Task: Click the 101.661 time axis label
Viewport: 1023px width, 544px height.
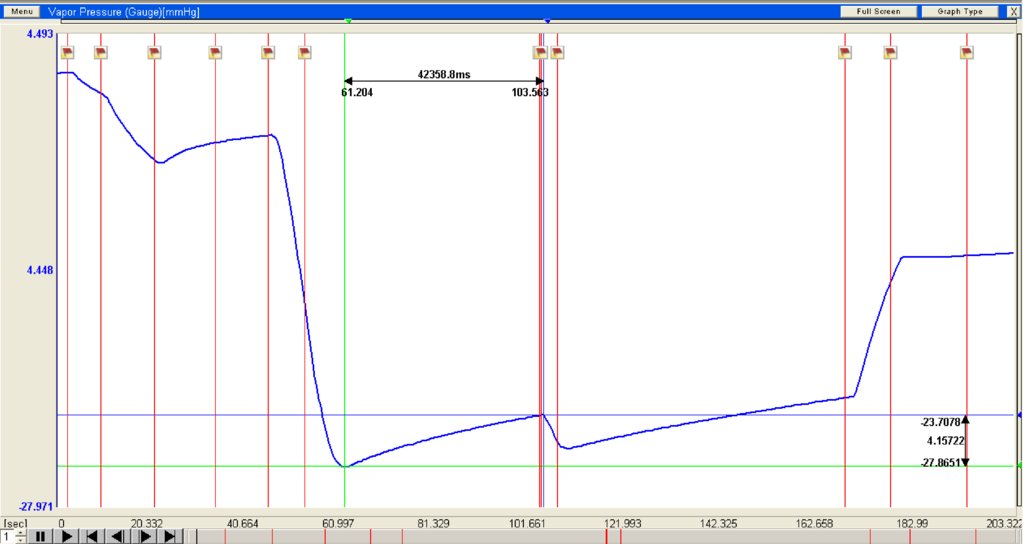Action: tap(529, 524)
